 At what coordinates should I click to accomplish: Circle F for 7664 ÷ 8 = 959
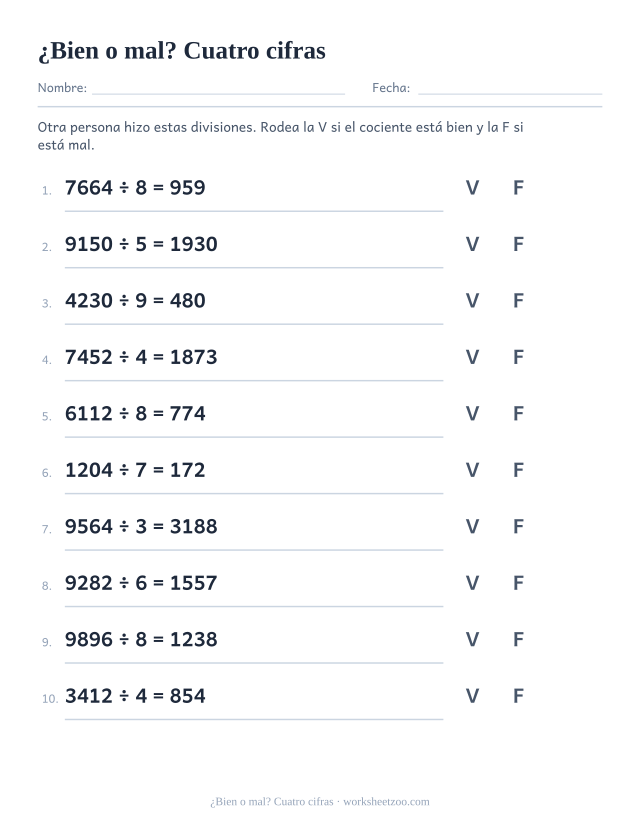[x=518, y=188]
